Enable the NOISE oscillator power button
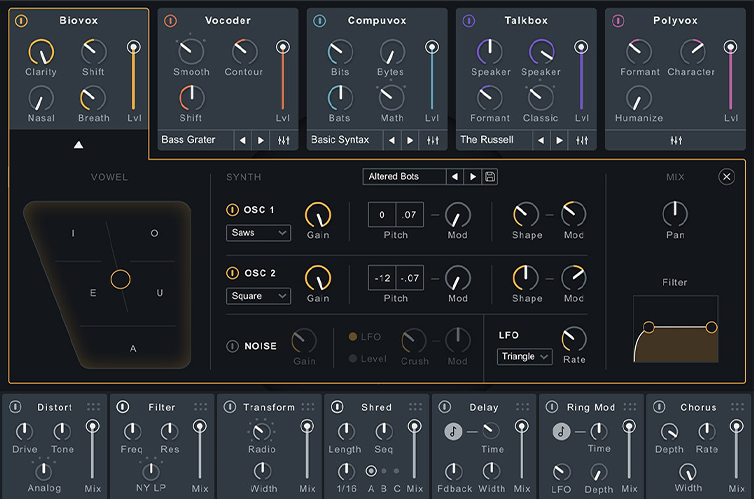This screenshot has height=499, width=754. pos(232,346)
